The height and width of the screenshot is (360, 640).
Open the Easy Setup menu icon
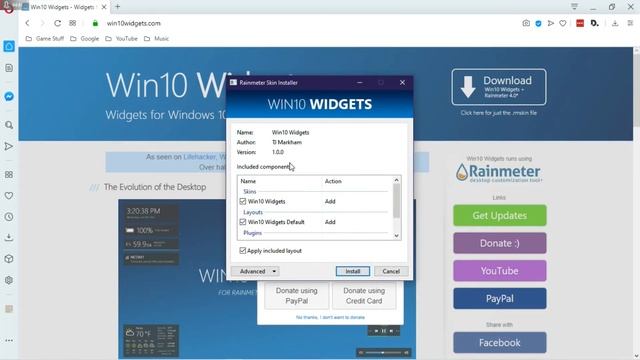click(630, 23)
